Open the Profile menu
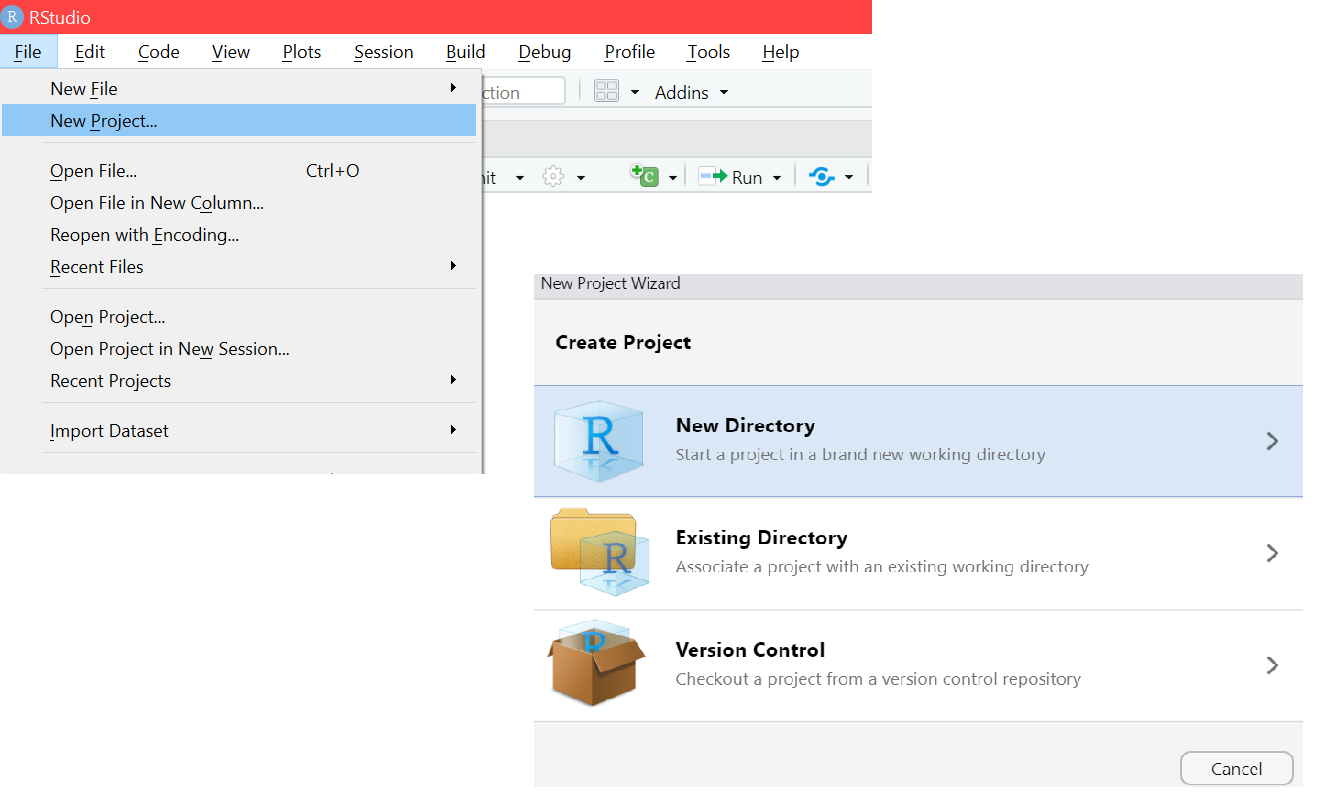The height and width of the screenshot is (802, 1322). 630,52
